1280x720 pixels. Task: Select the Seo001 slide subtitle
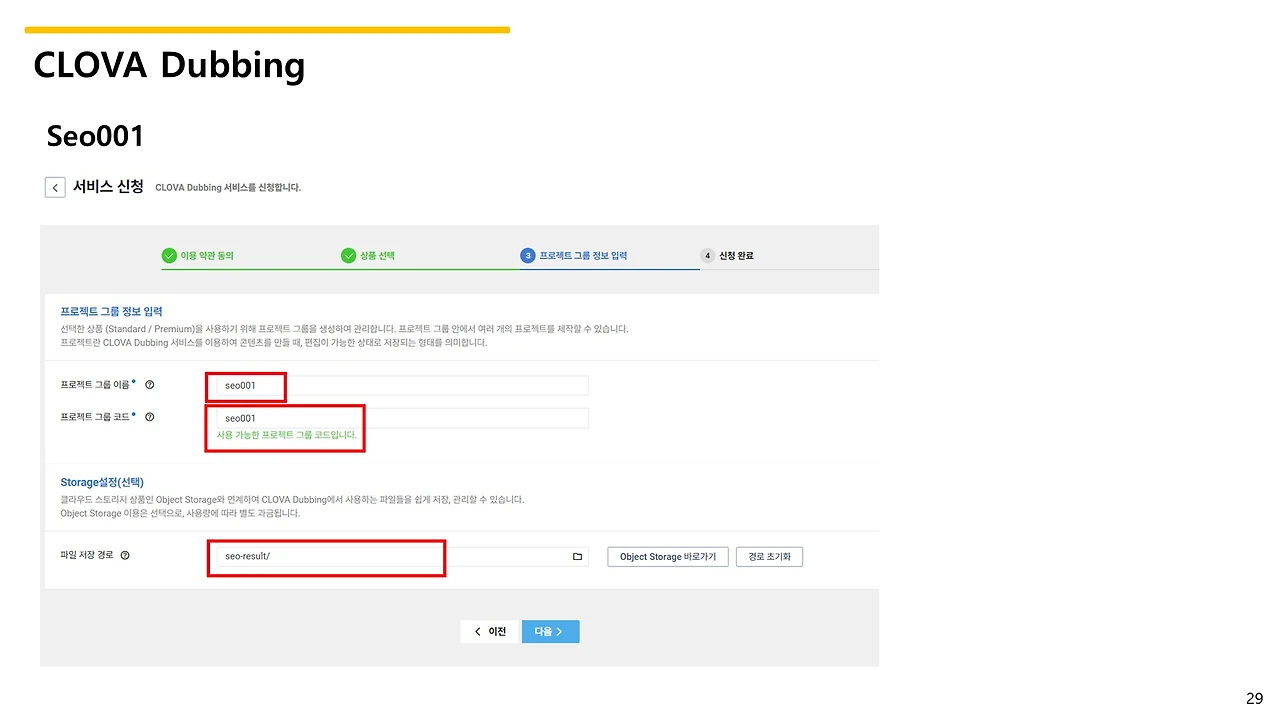click(x=96, y=136)
